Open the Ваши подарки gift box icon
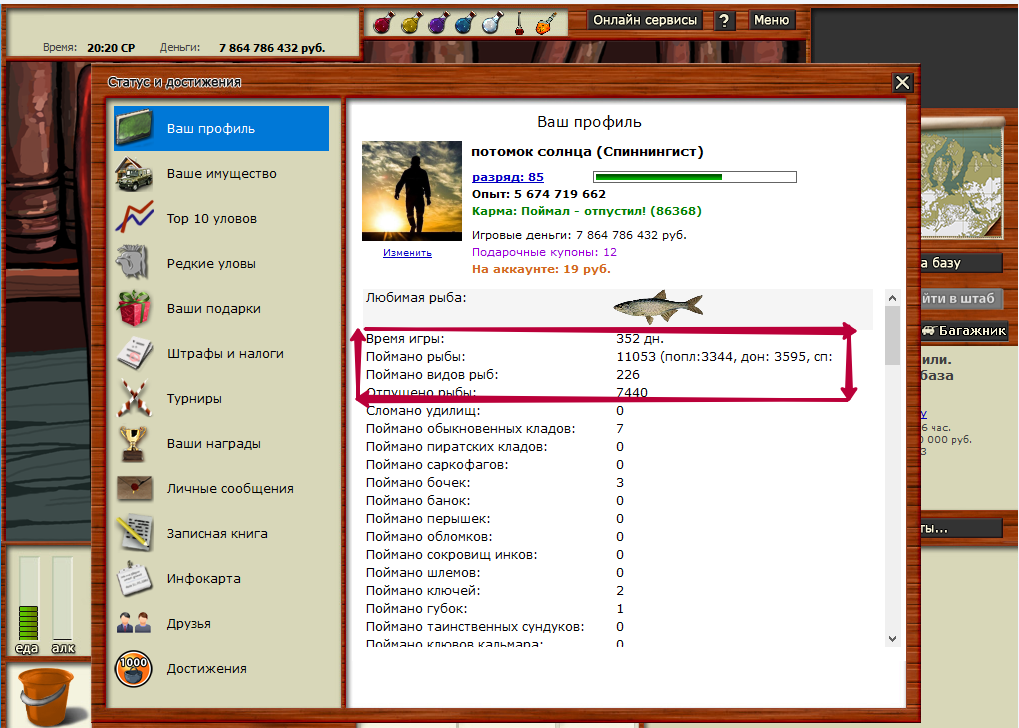The image size is (1019, 728). (134, 308)
